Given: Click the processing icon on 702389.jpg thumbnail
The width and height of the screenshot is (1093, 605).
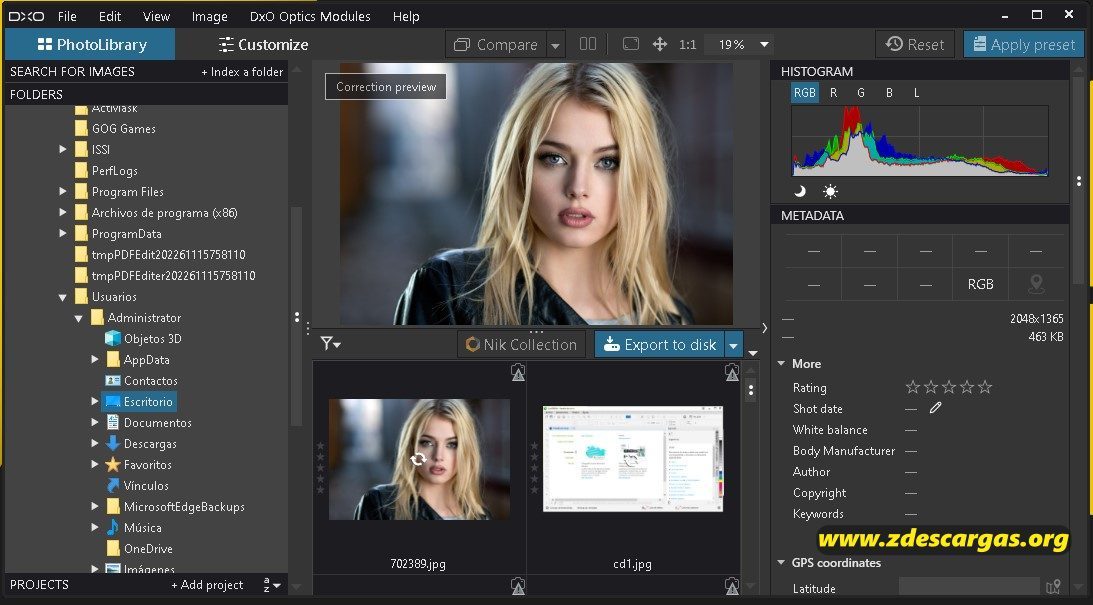Looking at the screenshot, I should click(x=418, y=459).
